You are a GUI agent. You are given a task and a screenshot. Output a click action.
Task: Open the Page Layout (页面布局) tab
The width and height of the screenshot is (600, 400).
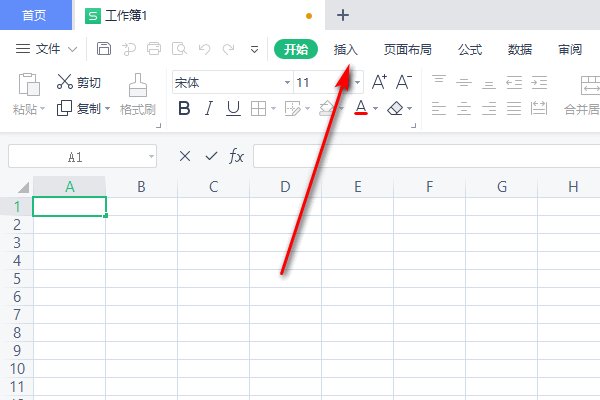408,49
